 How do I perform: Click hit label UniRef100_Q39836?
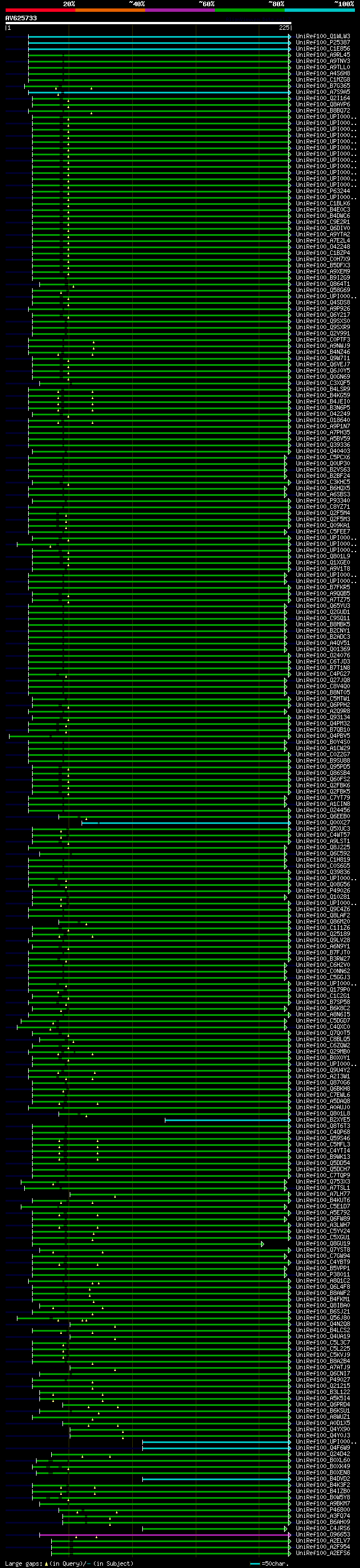(x=323, y=872)
